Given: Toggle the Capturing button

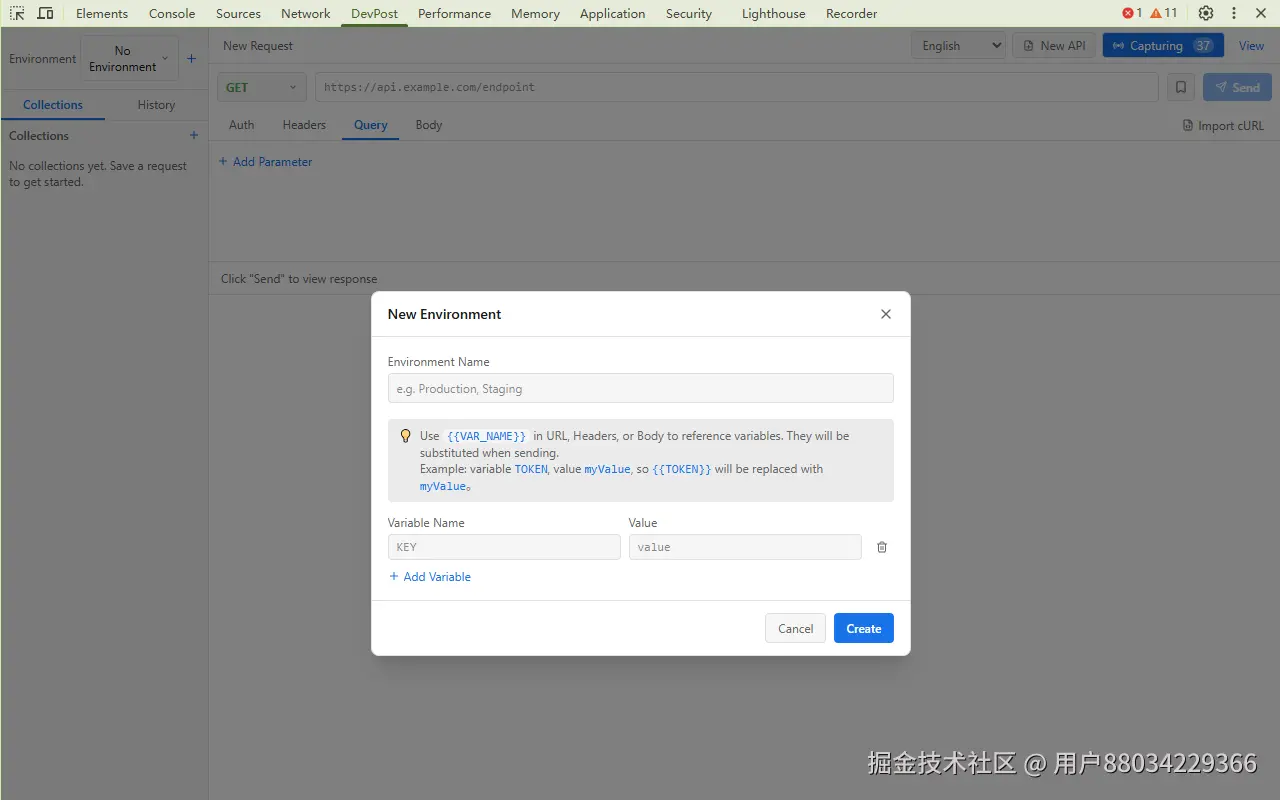Looking at the screenshot, I should (1163, 45).
